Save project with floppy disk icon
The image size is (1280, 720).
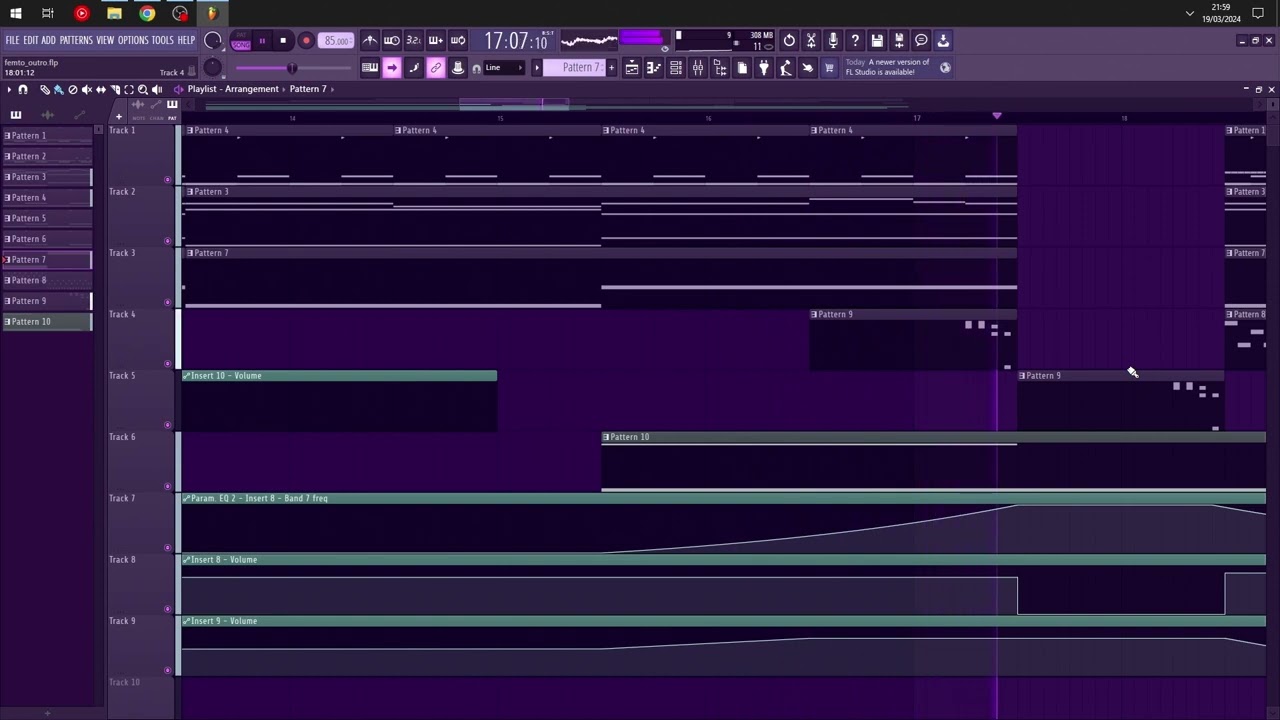877,40
